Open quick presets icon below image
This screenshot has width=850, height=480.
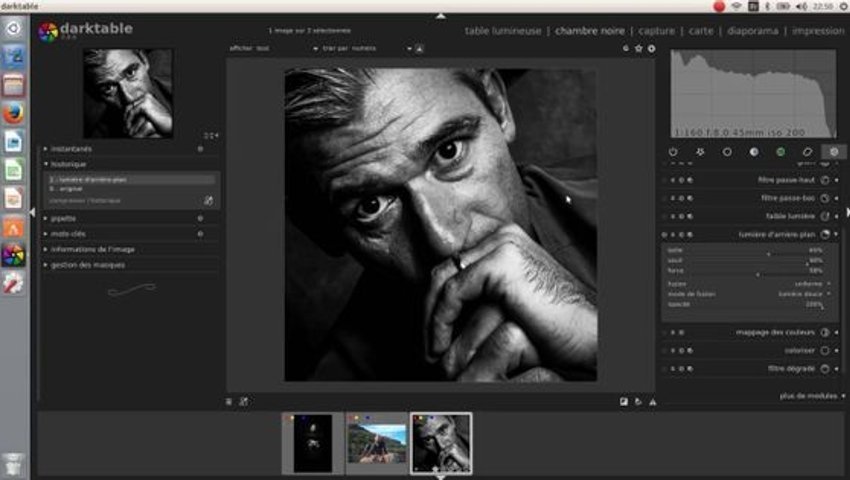229,402
